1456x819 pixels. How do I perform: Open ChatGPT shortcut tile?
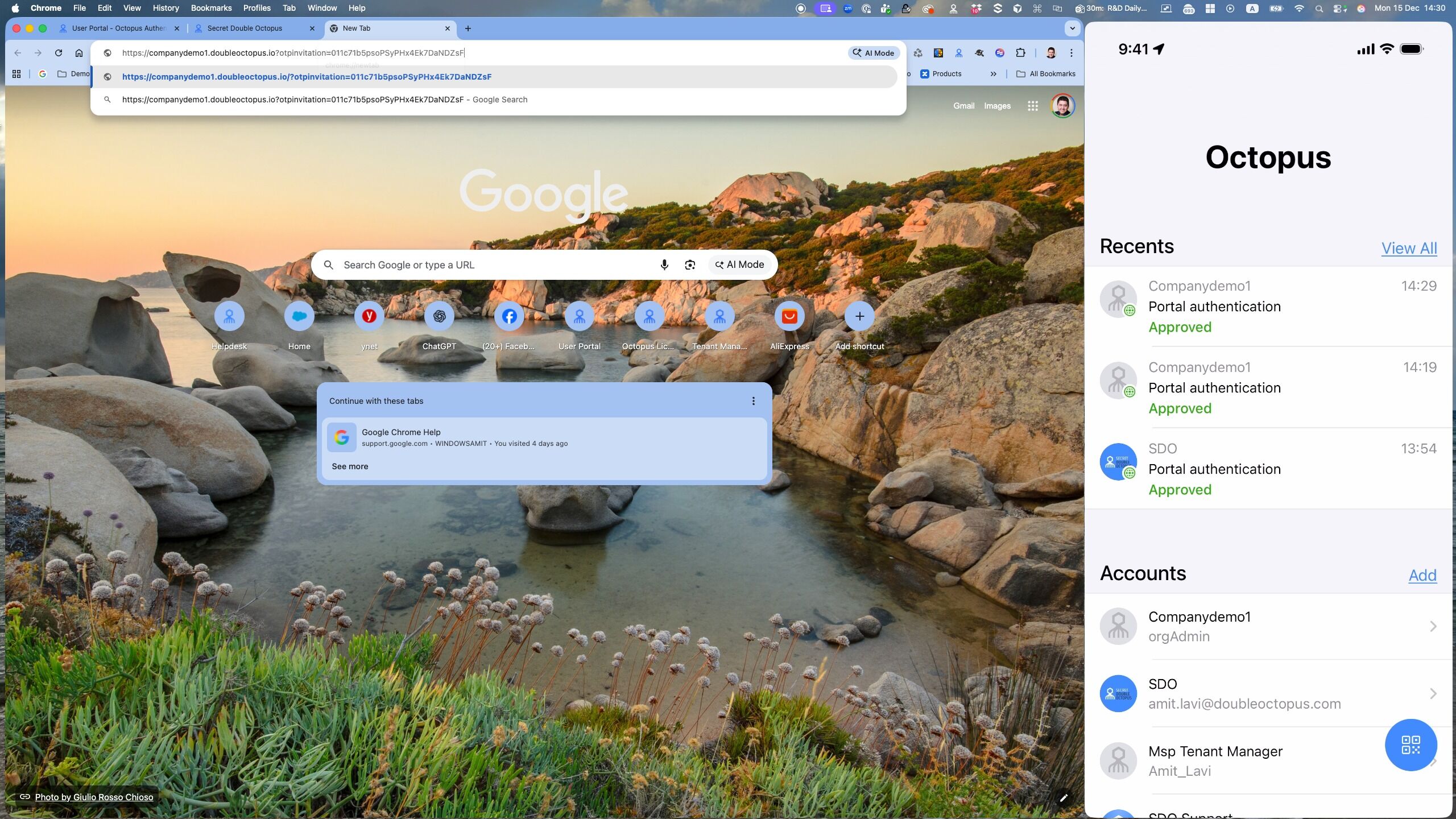click(439, 316)
